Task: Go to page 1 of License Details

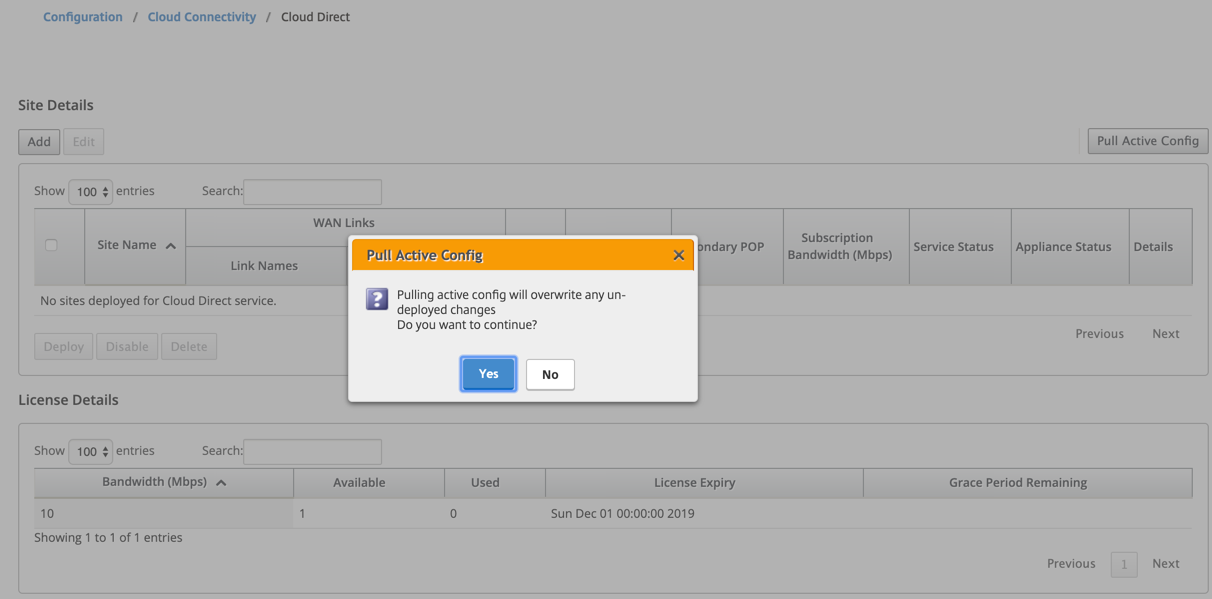Action: (x=1124, y=565)
